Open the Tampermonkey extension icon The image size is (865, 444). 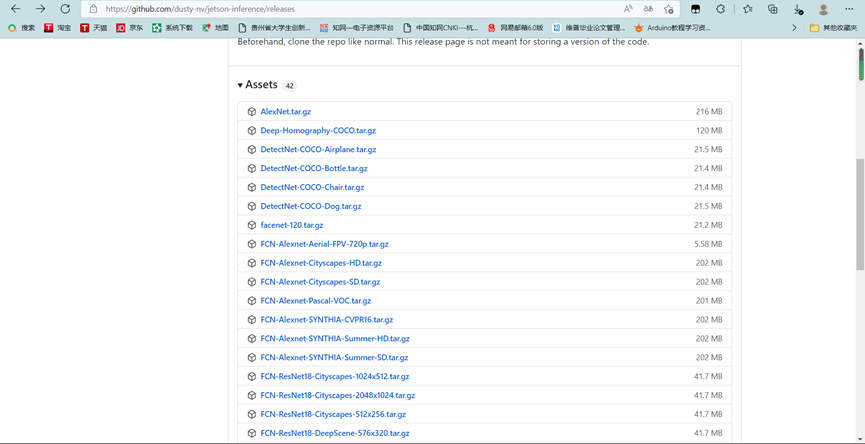tap(696, 9)
